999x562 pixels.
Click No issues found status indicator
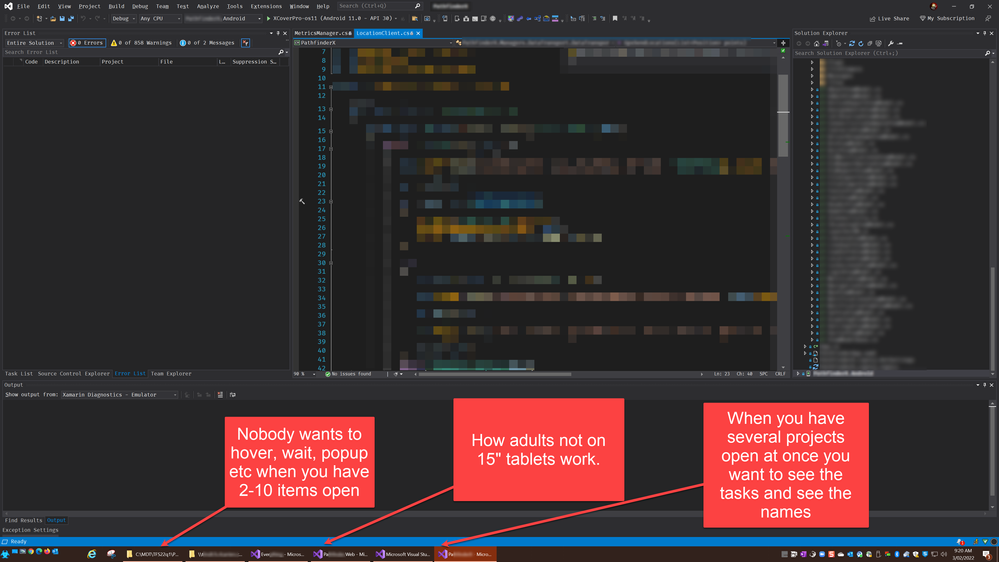(348, 374)
